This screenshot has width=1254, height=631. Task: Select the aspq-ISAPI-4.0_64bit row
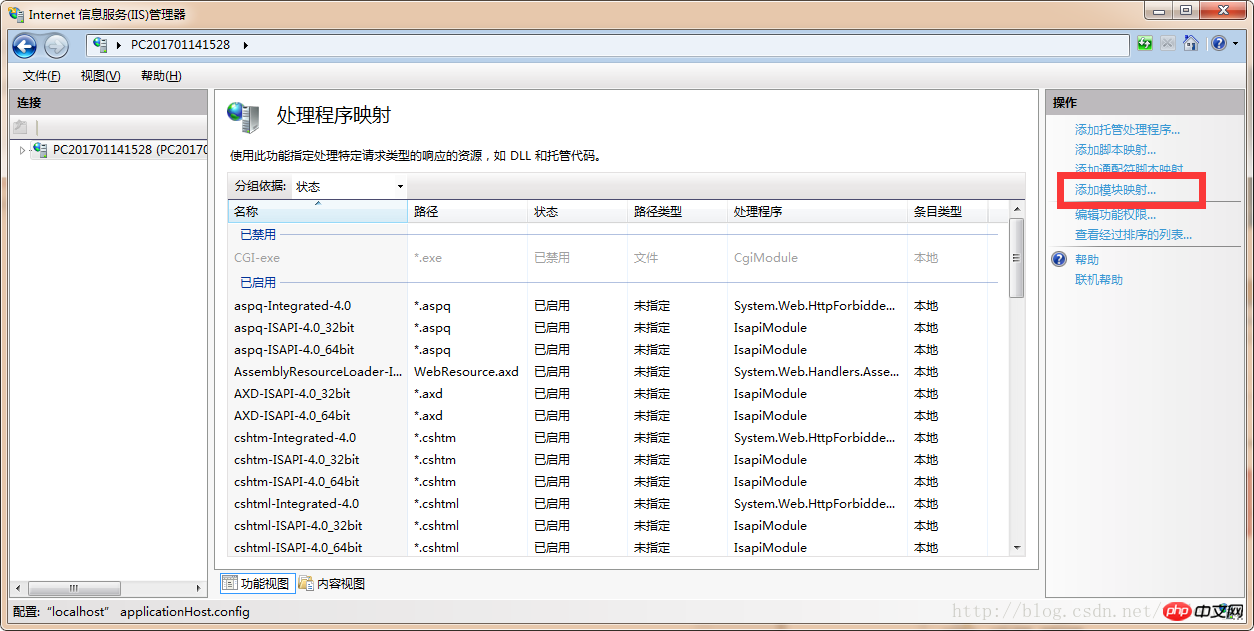[x=617, y=350]
